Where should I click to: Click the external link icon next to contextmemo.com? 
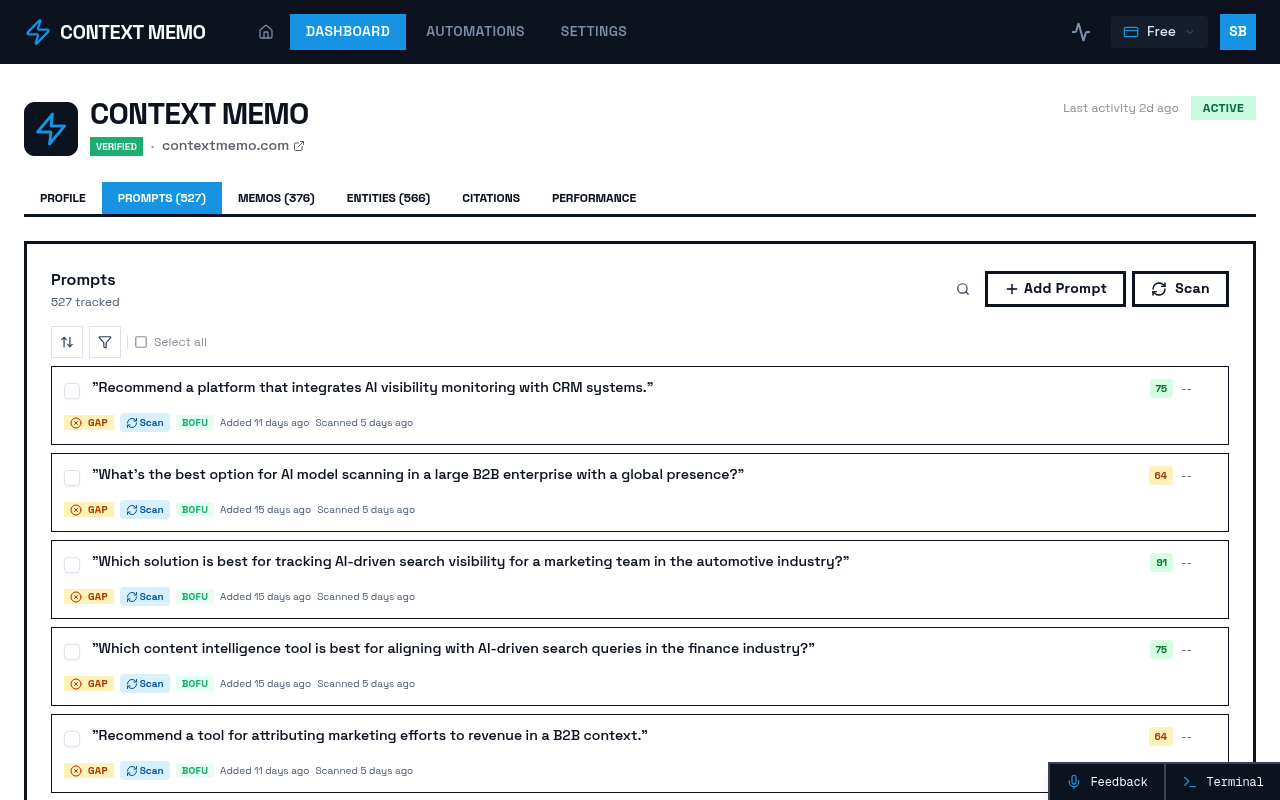(298, 145)
